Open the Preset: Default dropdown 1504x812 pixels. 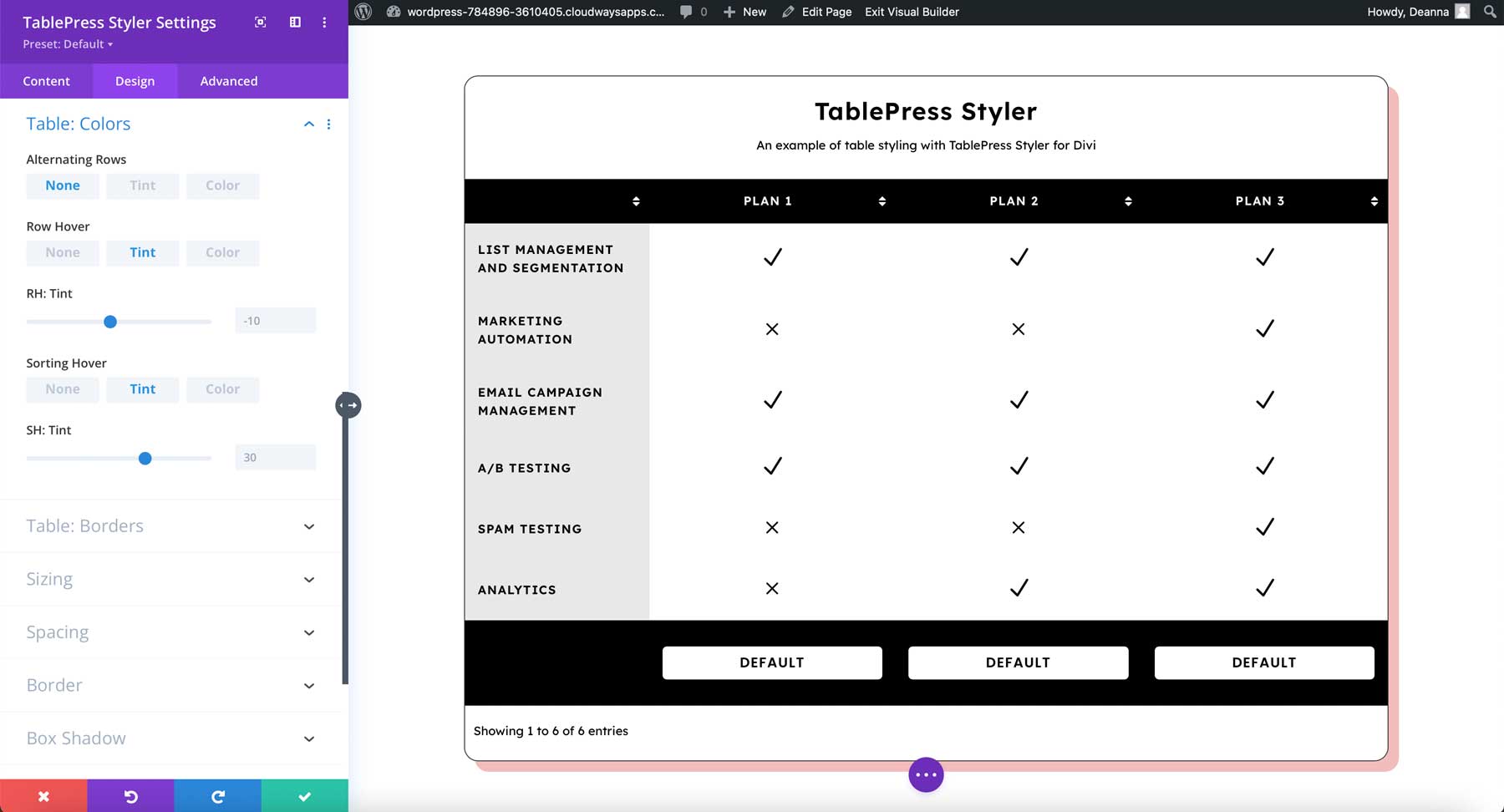(x=68, y=44)
